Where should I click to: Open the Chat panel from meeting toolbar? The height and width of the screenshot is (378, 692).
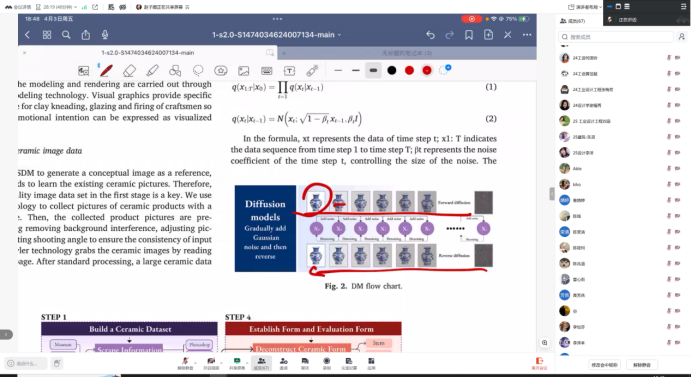tap(305, 363)
